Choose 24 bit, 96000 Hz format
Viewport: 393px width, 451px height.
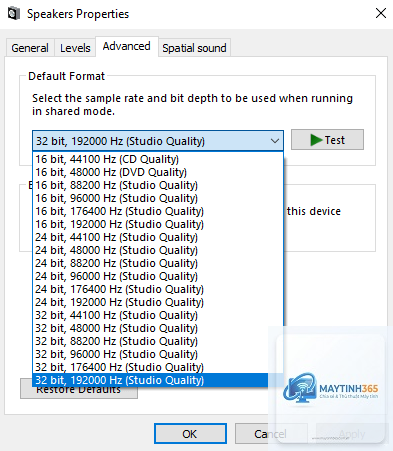[x=158, y=276]
